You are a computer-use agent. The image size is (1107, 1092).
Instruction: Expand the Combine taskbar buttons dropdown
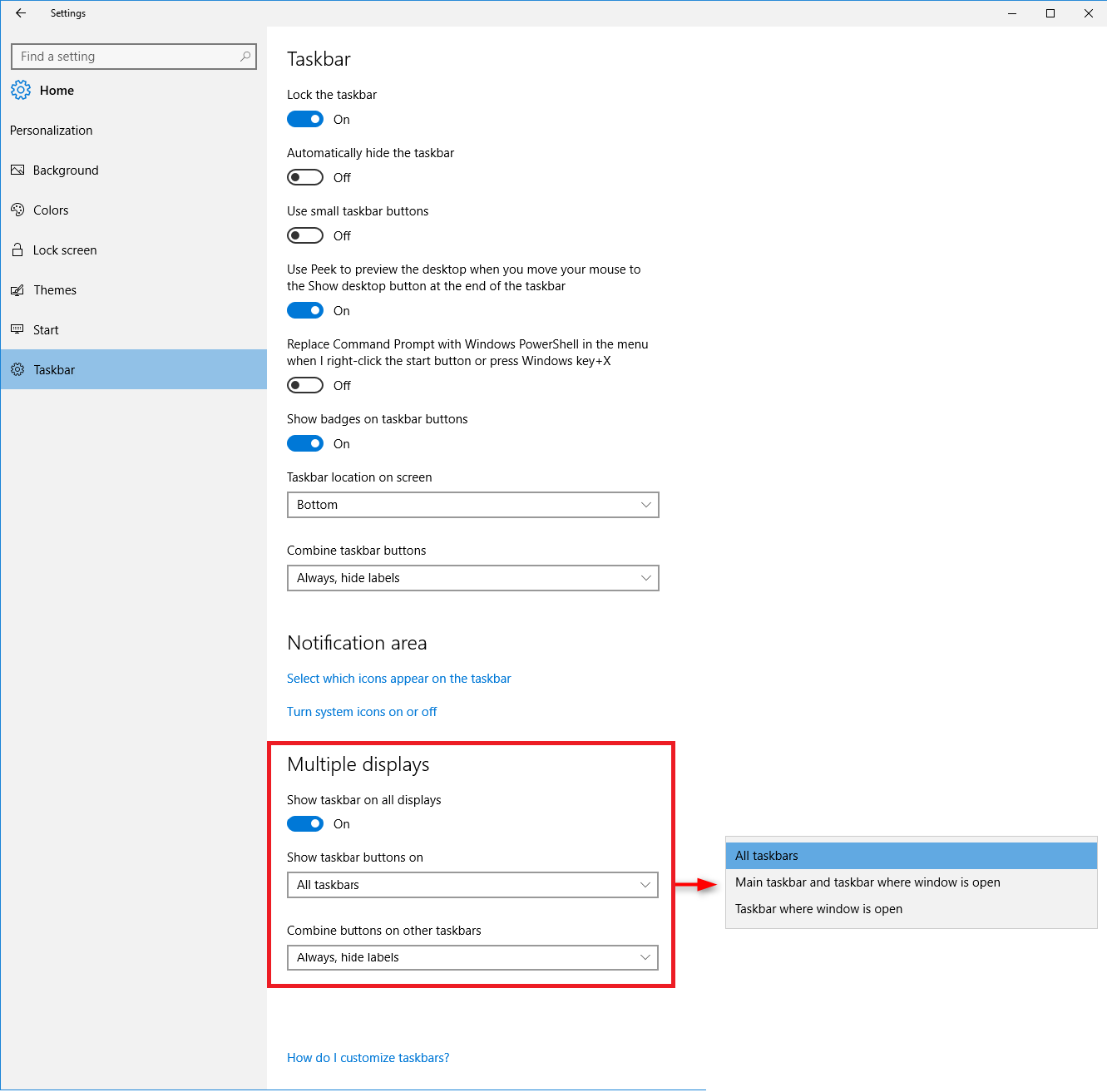click(x=472, y=578)
